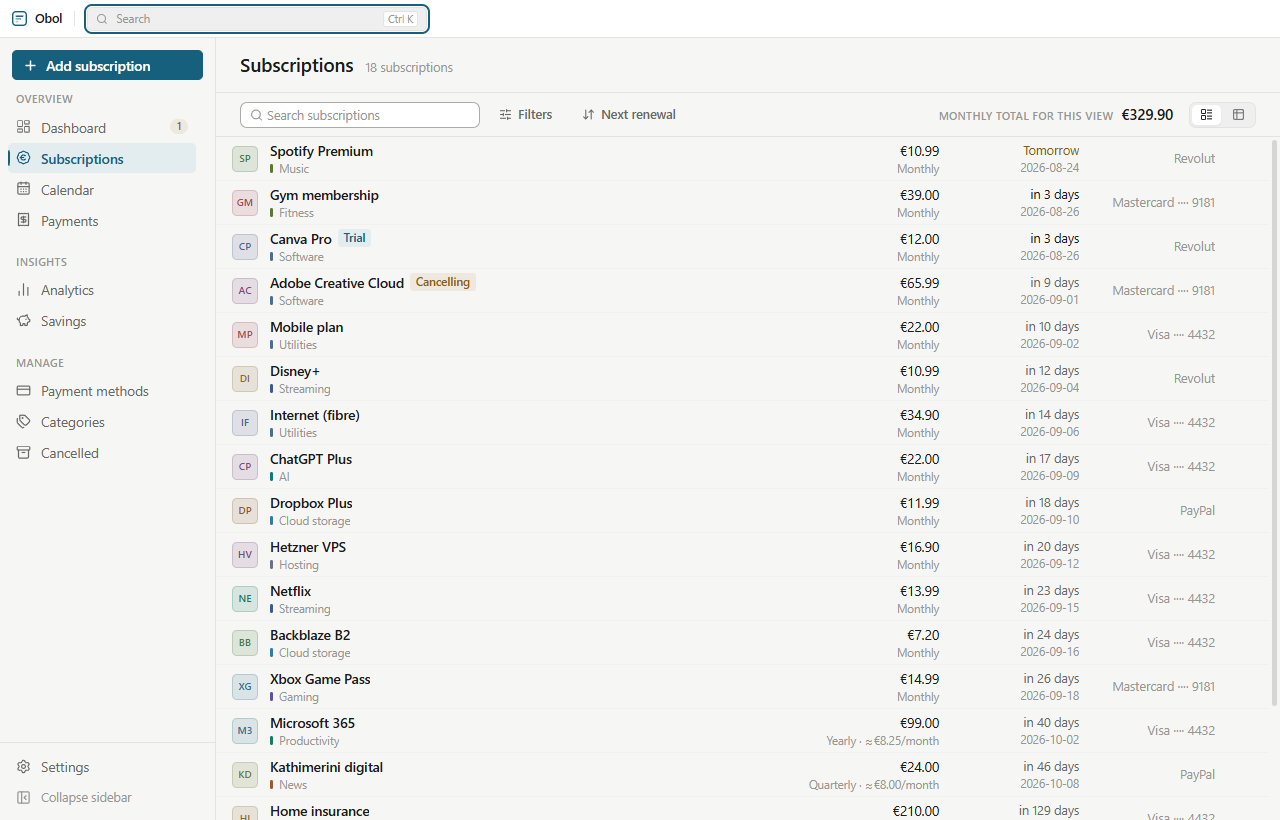This screenshot has width=1280, height=820.
Task: Click the Savings piggy bank icon
Action: pos(24,320)
